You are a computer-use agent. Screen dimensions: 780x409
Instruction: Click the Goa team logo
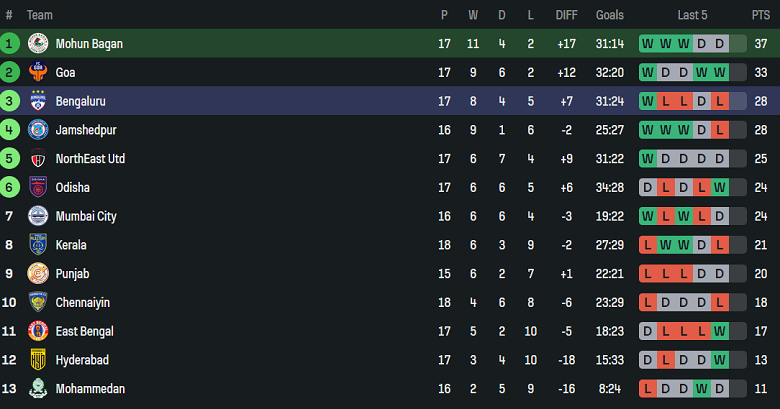[x=38, y=73]
